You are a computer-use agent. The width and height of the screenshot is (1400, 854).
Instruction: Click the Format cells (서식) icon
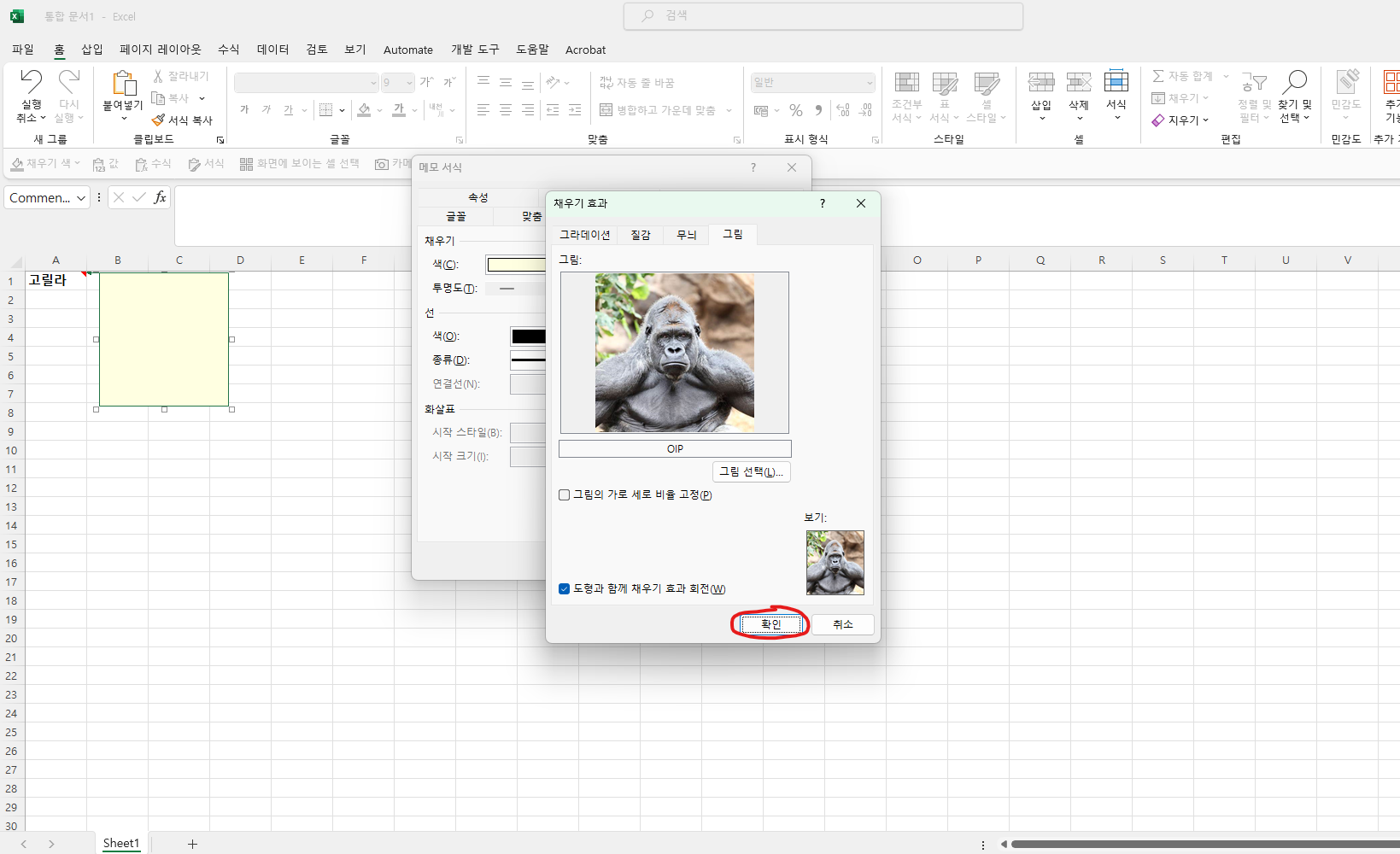click(x=1116, y=81)
